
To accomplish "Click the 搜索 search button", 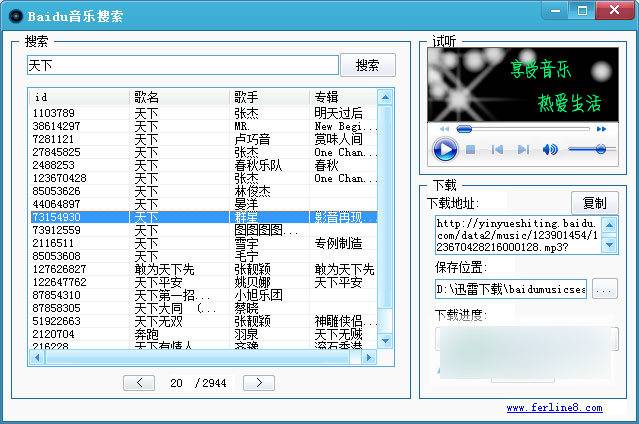I will tap(367, 65).
